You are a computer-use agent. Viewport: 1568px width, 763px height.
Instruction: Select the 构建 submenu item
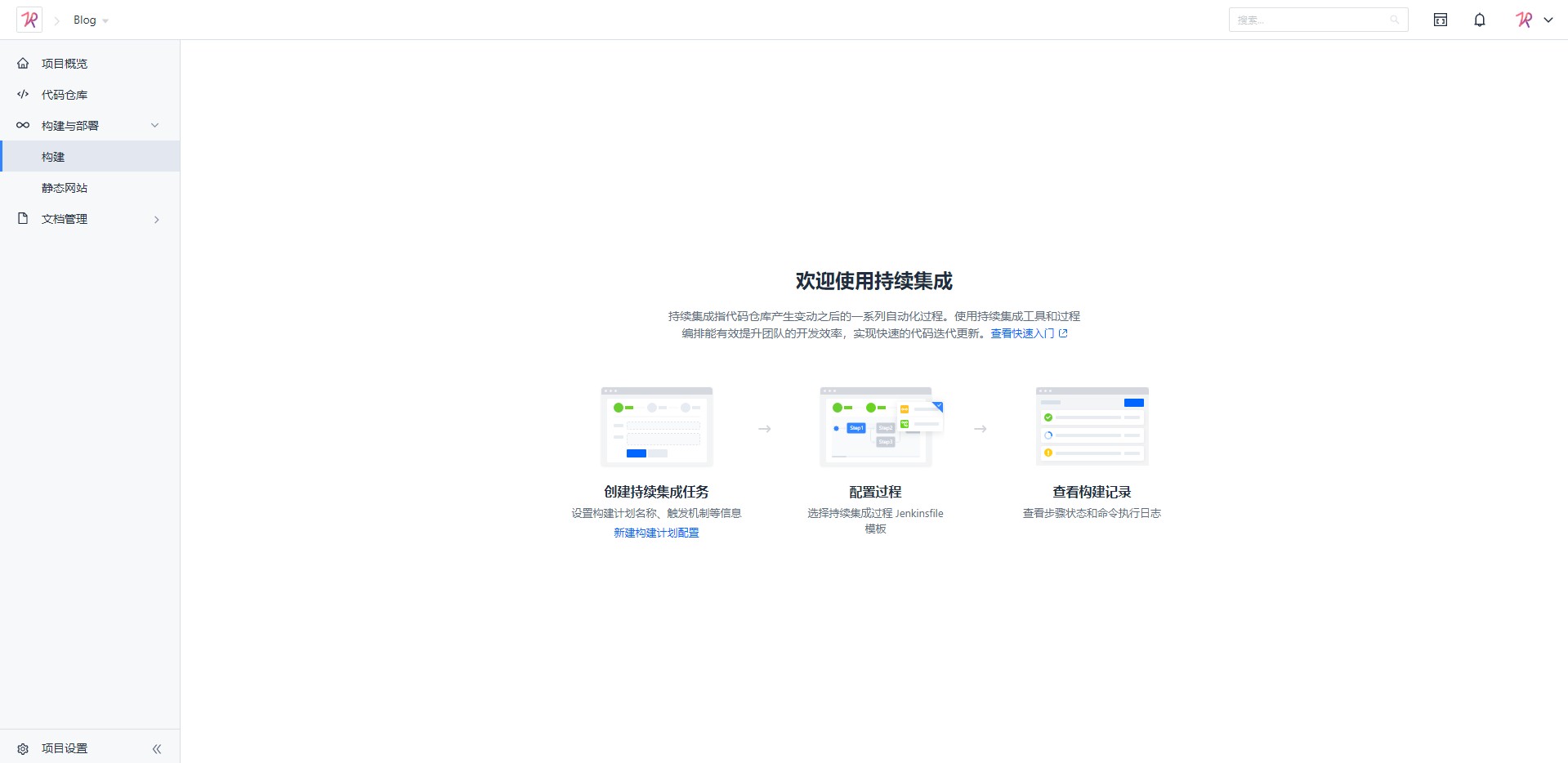53,157
